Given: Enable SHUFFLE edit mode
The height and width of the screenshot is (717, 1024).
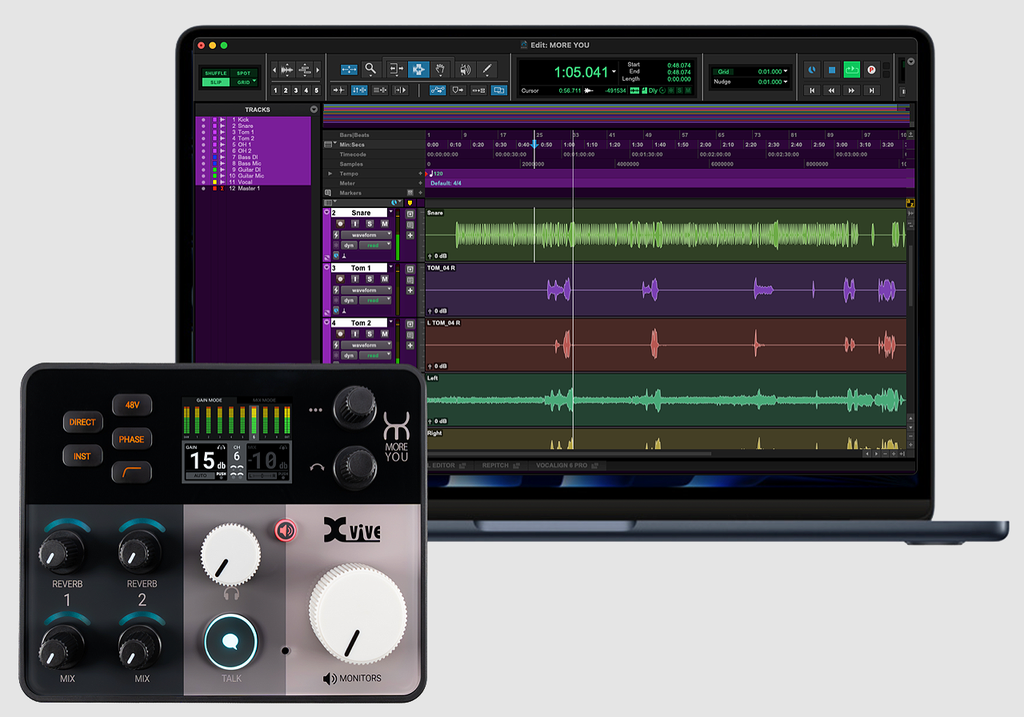Looking at the screenshot, I should tap(215, 73).
